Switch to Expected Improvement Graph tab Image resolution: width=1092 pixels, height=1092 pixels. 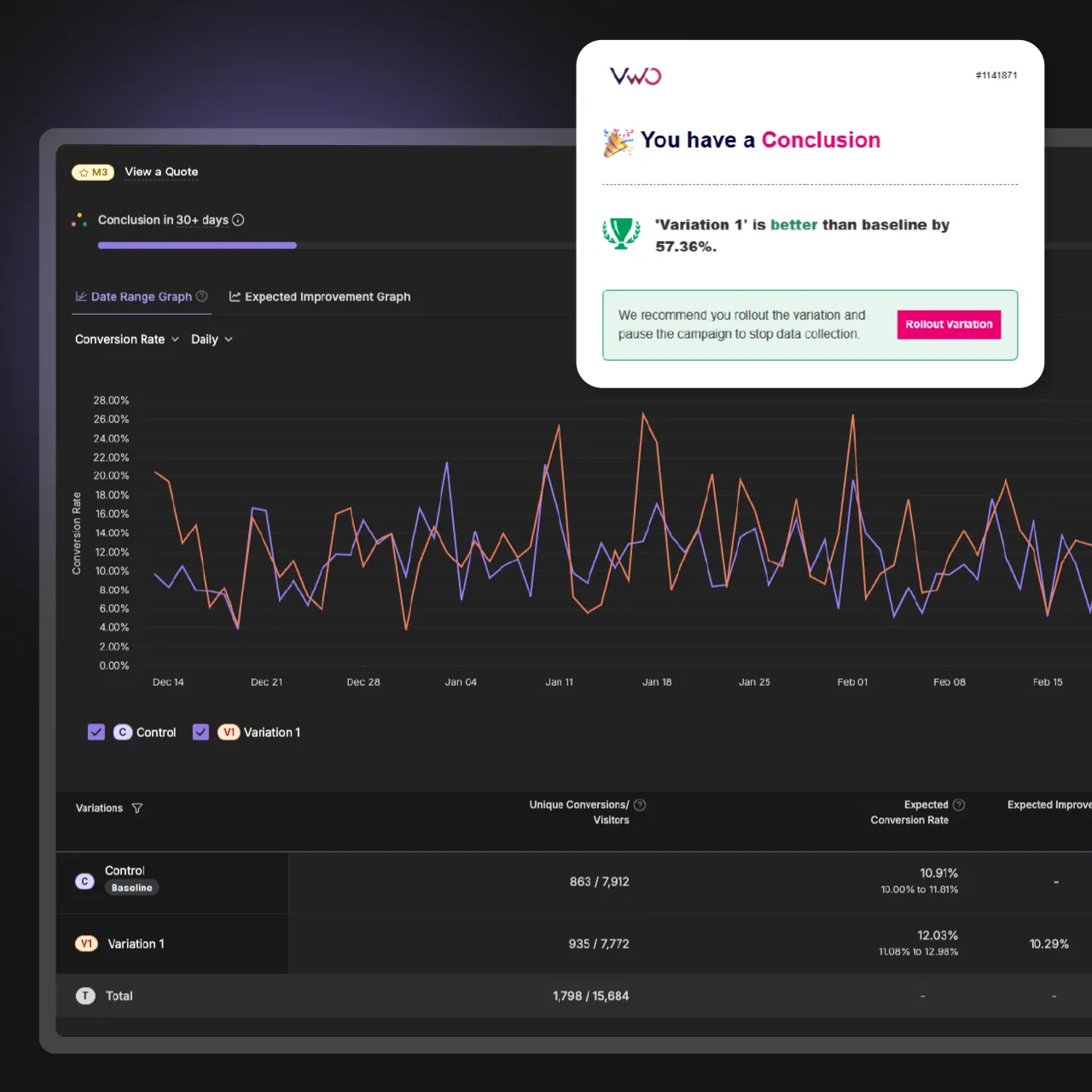pos(320,297)
